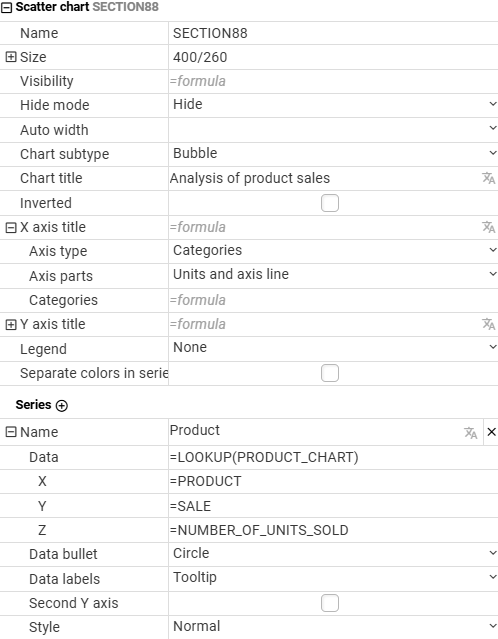This screenshot has width=498, height=639.
Task: Add a new series with plus icon
Action: click(62, 405)
